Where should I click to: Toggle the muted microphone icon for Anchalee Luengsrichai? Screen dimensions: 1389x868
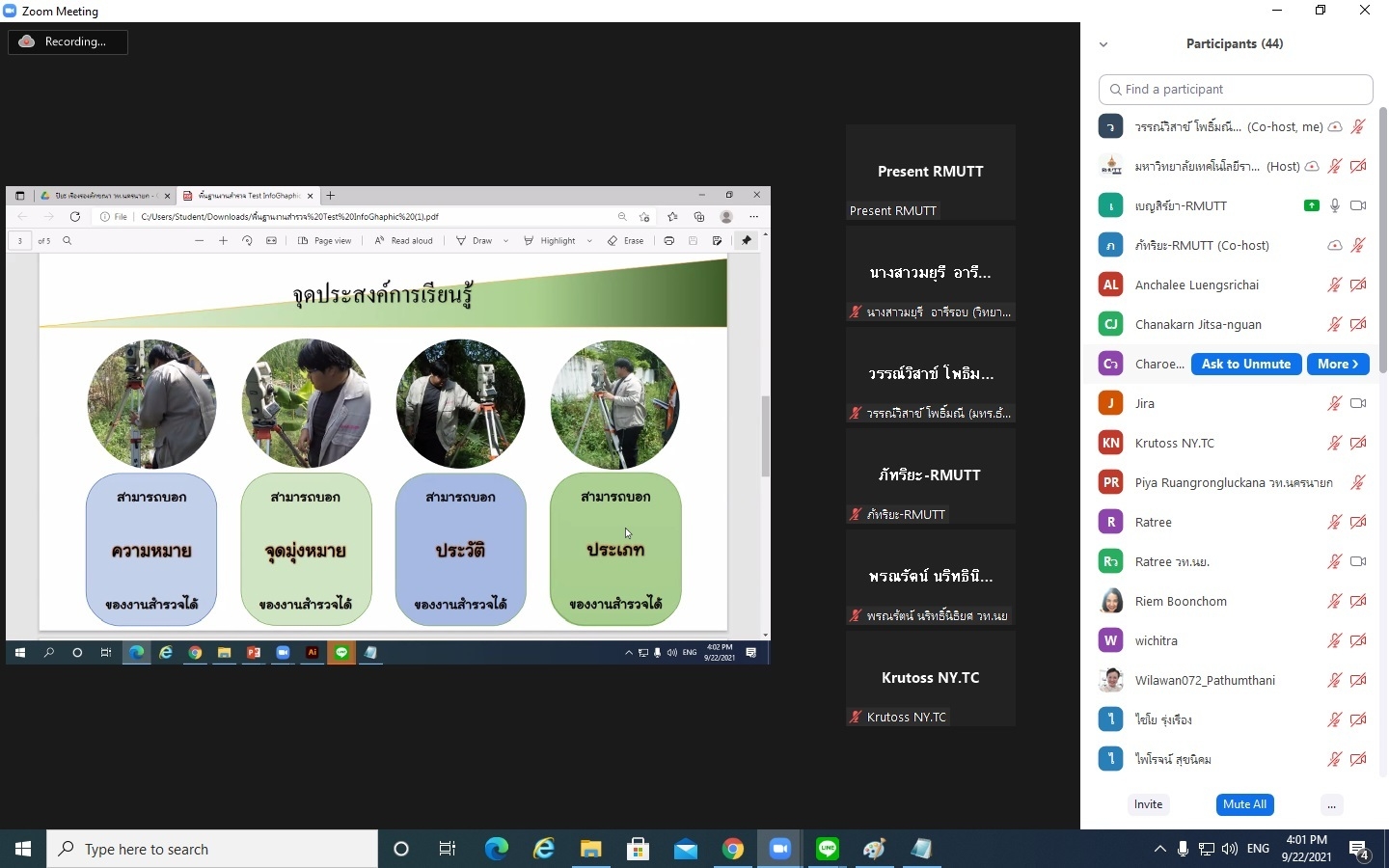[x=1335, y=285]
